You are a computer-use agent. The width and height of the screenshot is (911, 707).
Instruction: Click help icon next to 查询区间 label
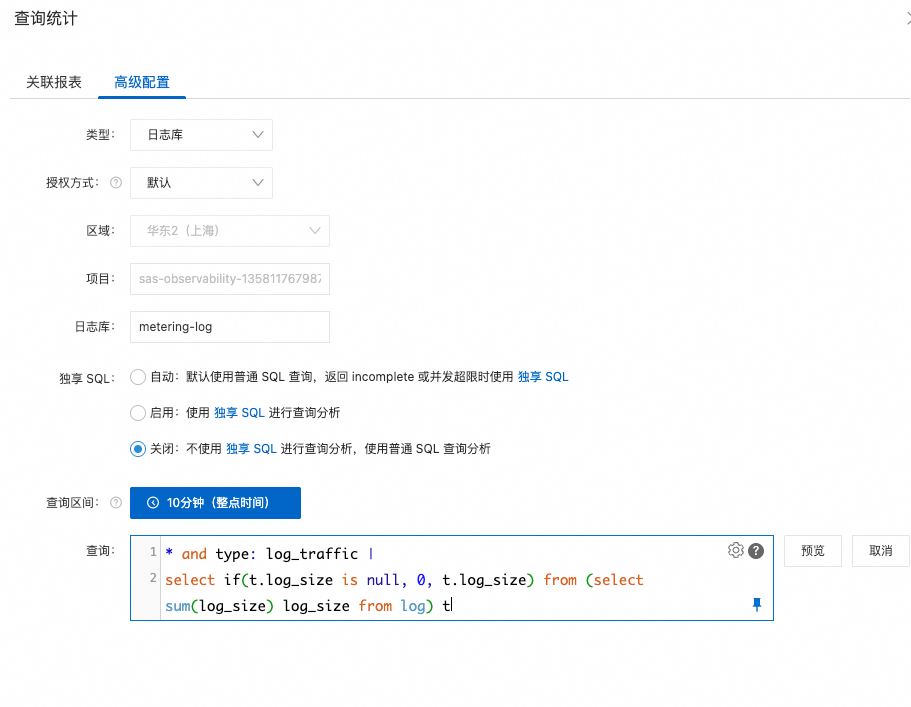coord(116,503)
